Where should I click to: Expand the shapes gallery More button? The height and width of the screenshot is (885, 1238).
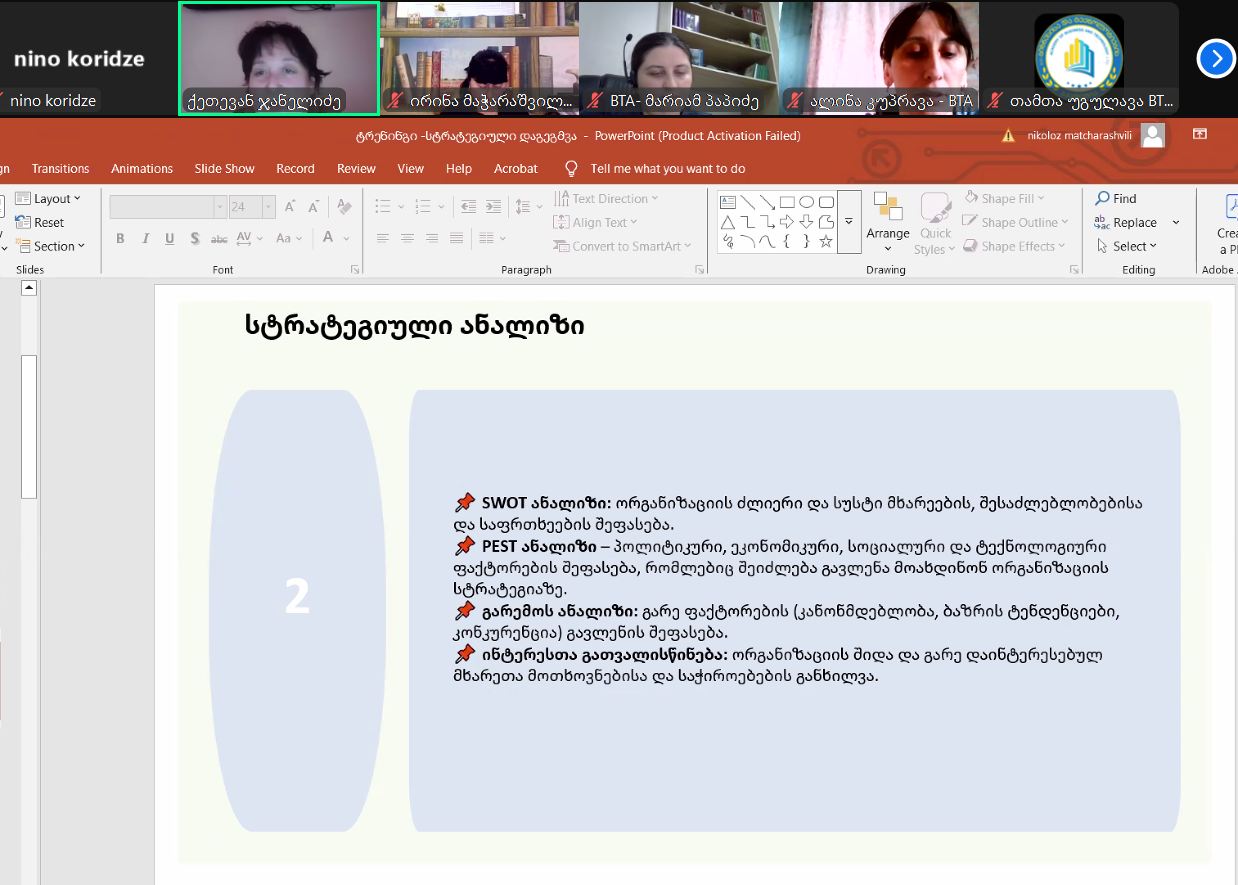(849, 222)
